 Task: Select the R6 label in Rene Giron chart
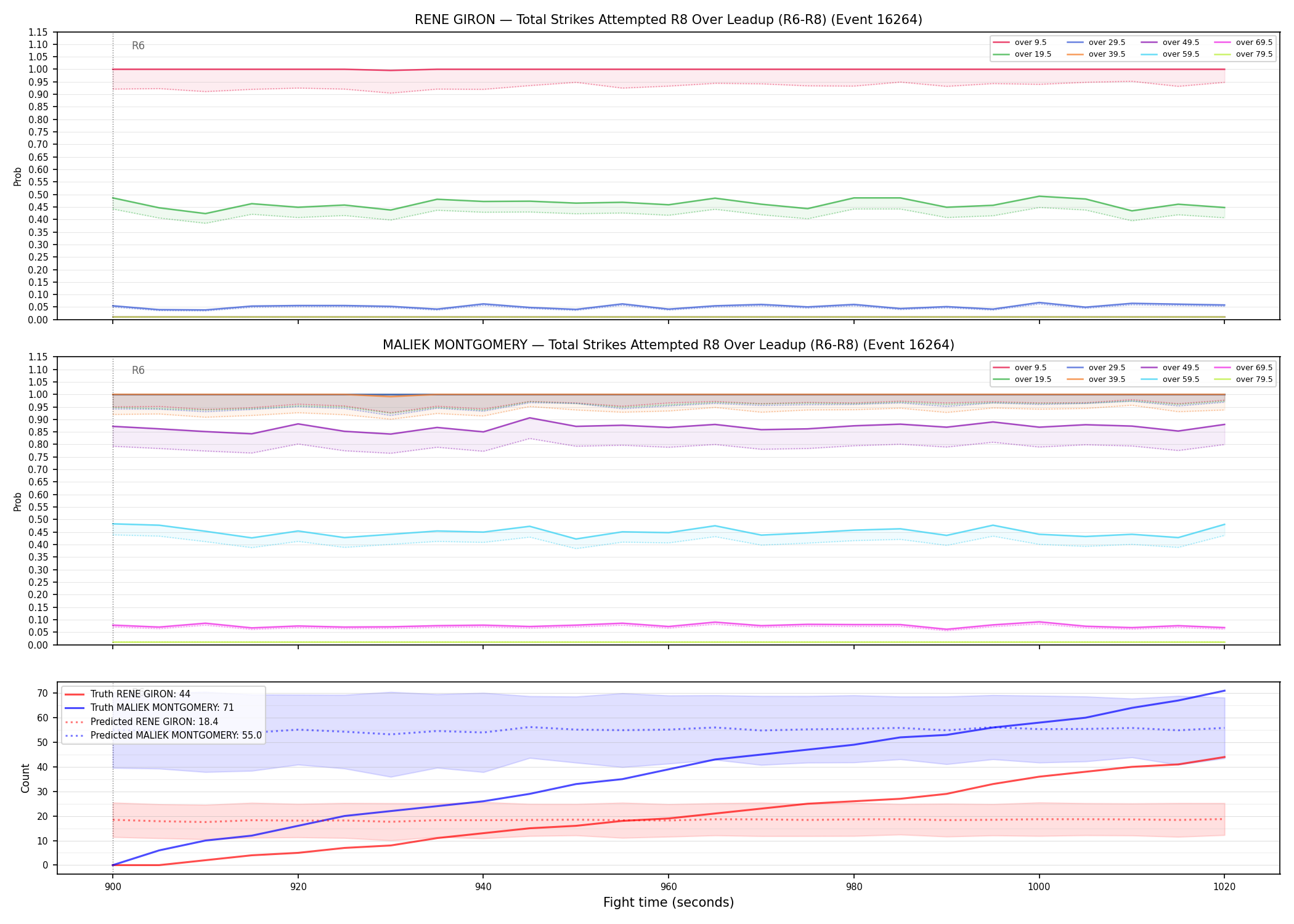pos(138,46)
